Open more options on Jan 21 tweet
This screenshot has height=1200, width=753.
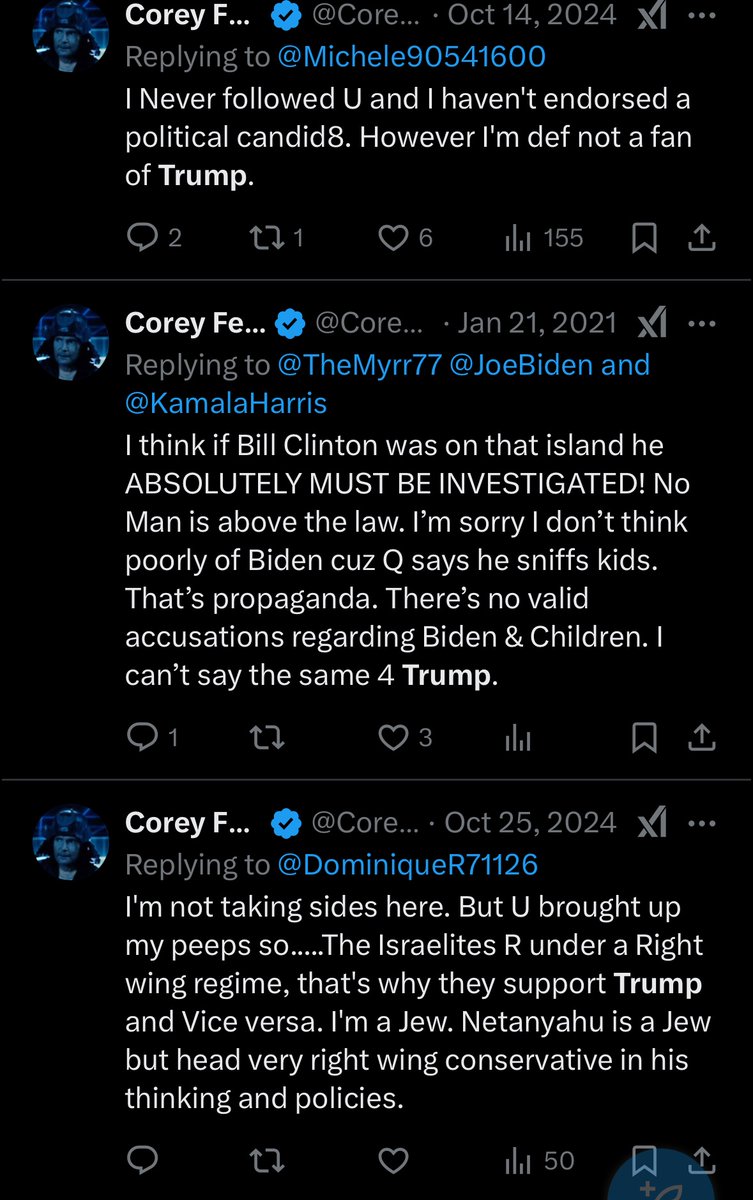point(704,323)
